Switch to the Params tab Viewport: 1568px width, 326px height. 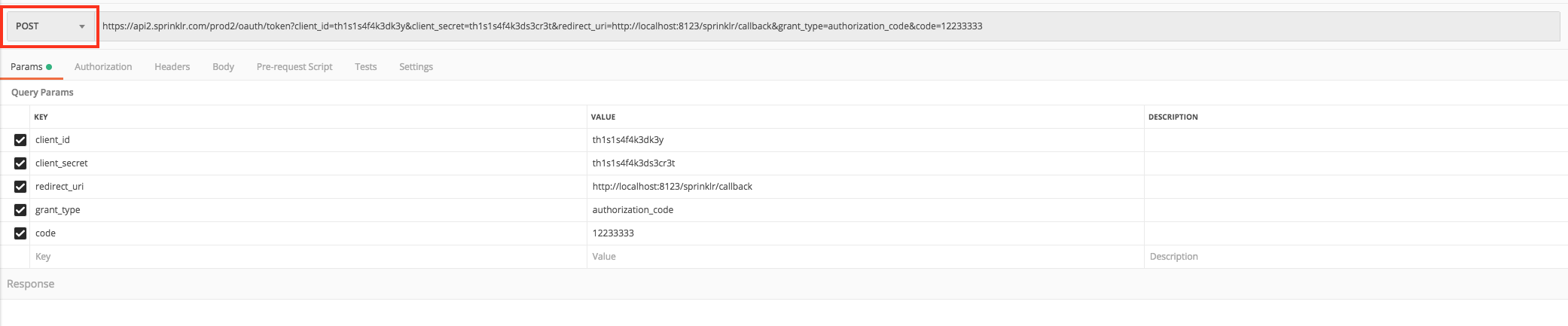[27, 67]
